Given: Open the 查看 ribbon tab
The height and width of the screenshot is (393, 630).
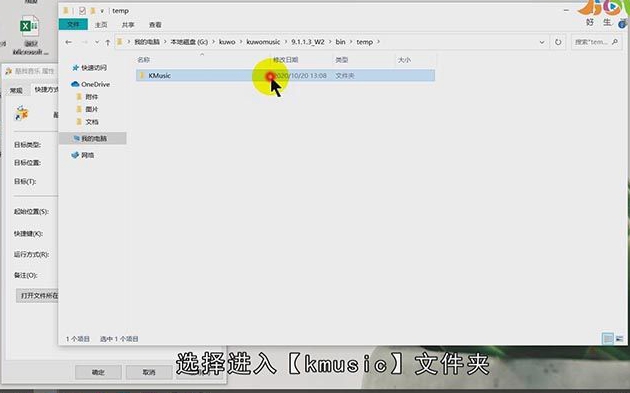Looking at the screenshot, I should pyautogui.click(x=155, y=25).
